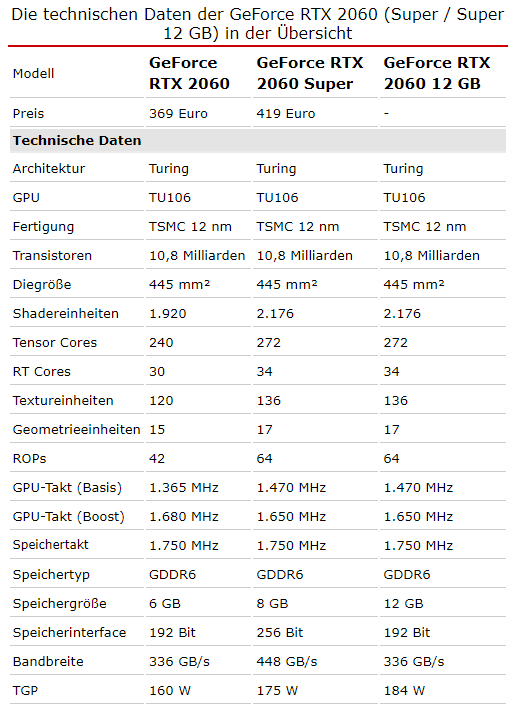Click the Geometrieeinheiten row label

click(77, 430)
